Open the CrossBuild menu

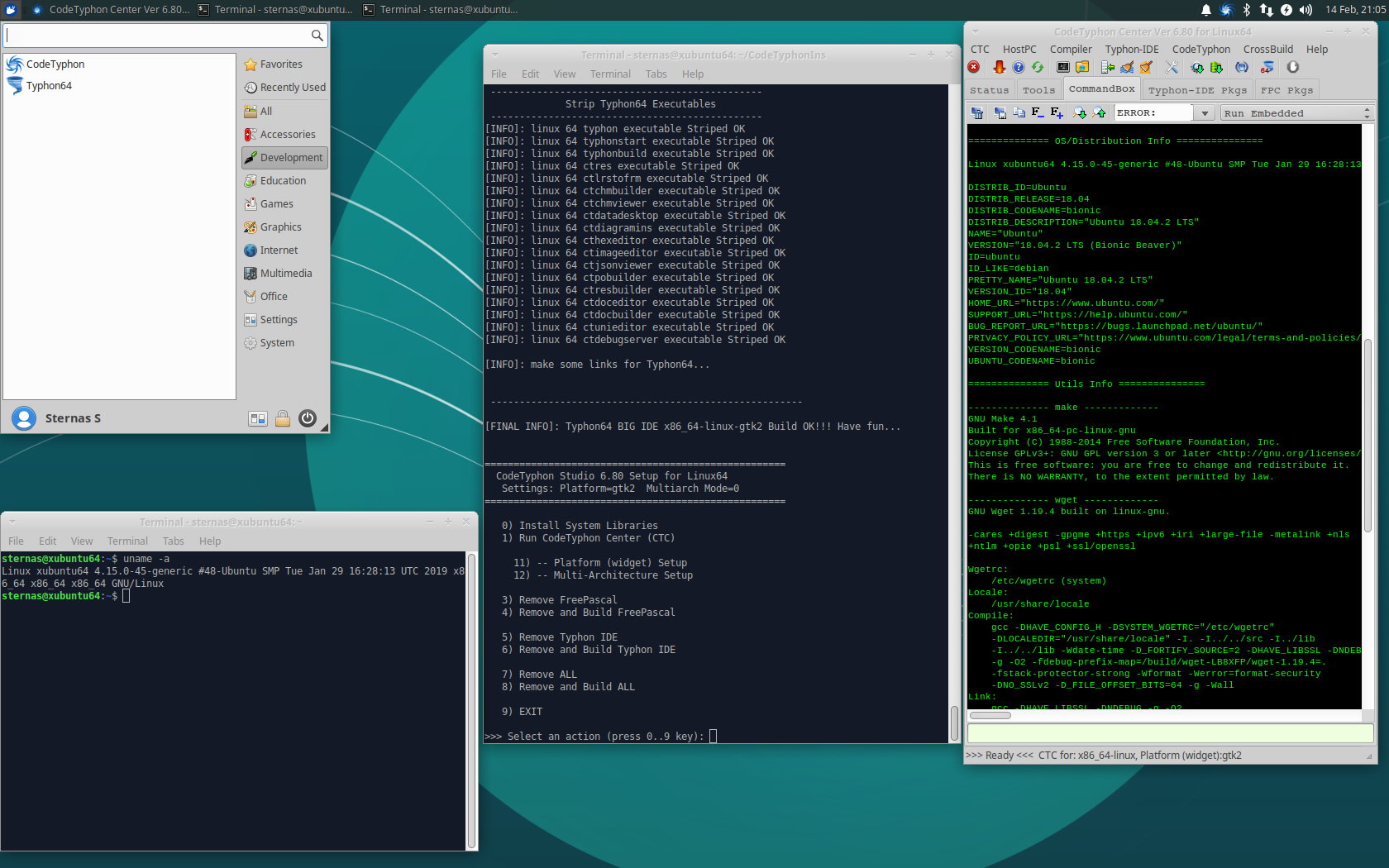click(1268, 50)
